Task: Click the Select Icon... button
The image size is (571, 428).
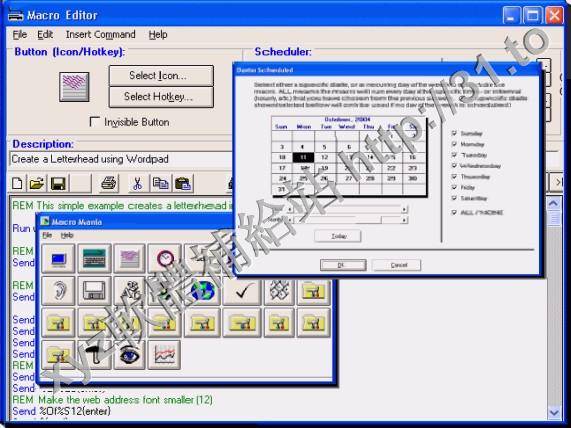Action: tap(161, 75)
